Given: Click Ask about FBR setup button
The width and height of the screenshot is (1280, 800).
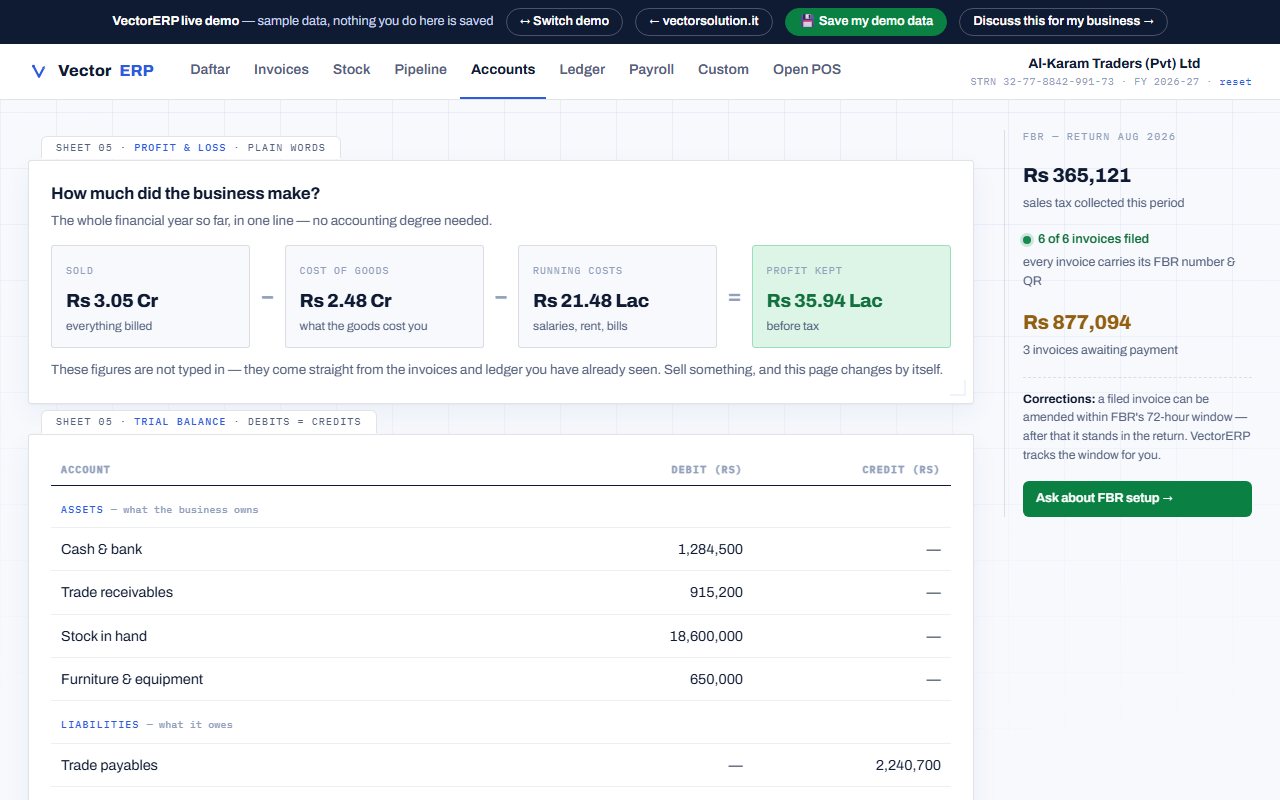Looking at the screenshot, I should point(1137,499).
